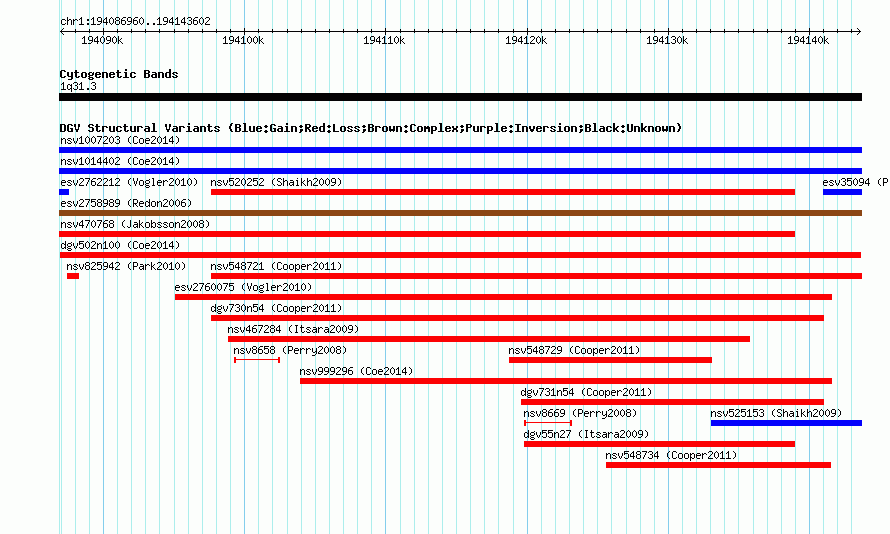This screenshot has width=890, height=534.
Task: Click the 194140k ruler tick label
Action: tap(808, 40)
